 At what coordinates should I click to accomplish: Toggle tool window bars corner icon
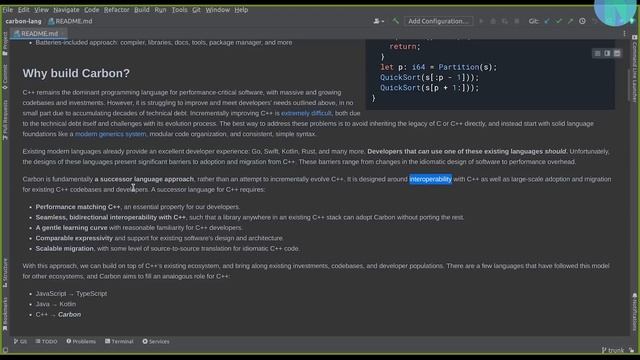(5, 350)
